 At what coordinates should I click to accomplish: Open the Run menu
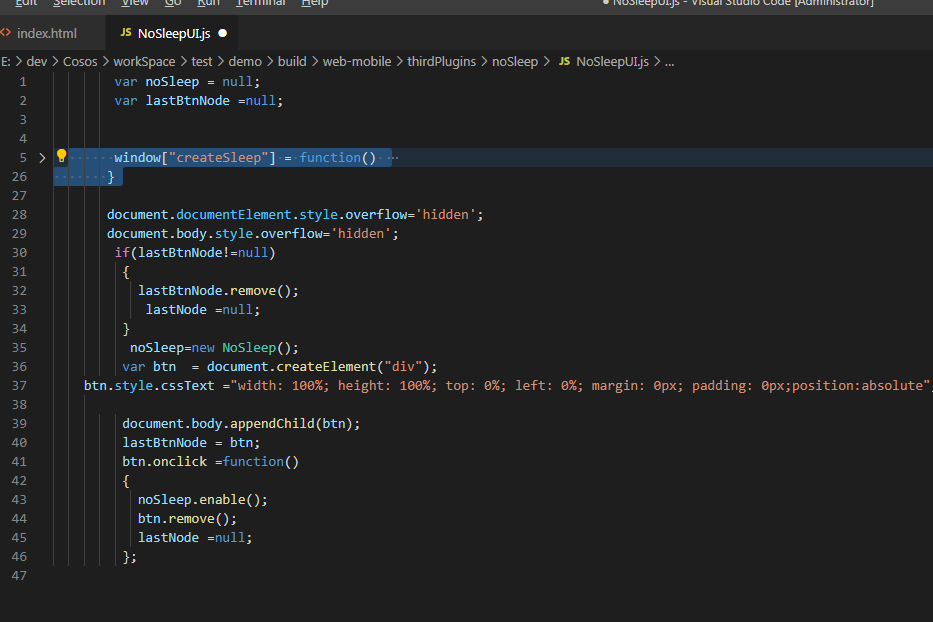208,3
